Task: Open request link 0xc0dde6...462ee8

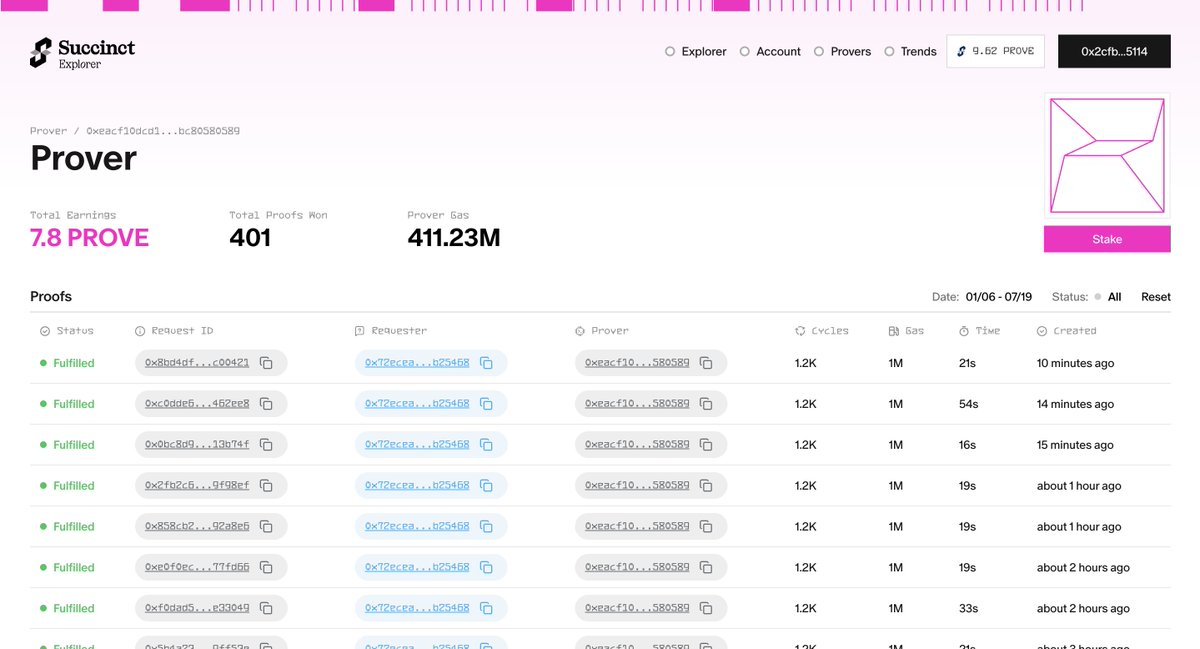Action: pyautogui.click(x=197, y=404)
